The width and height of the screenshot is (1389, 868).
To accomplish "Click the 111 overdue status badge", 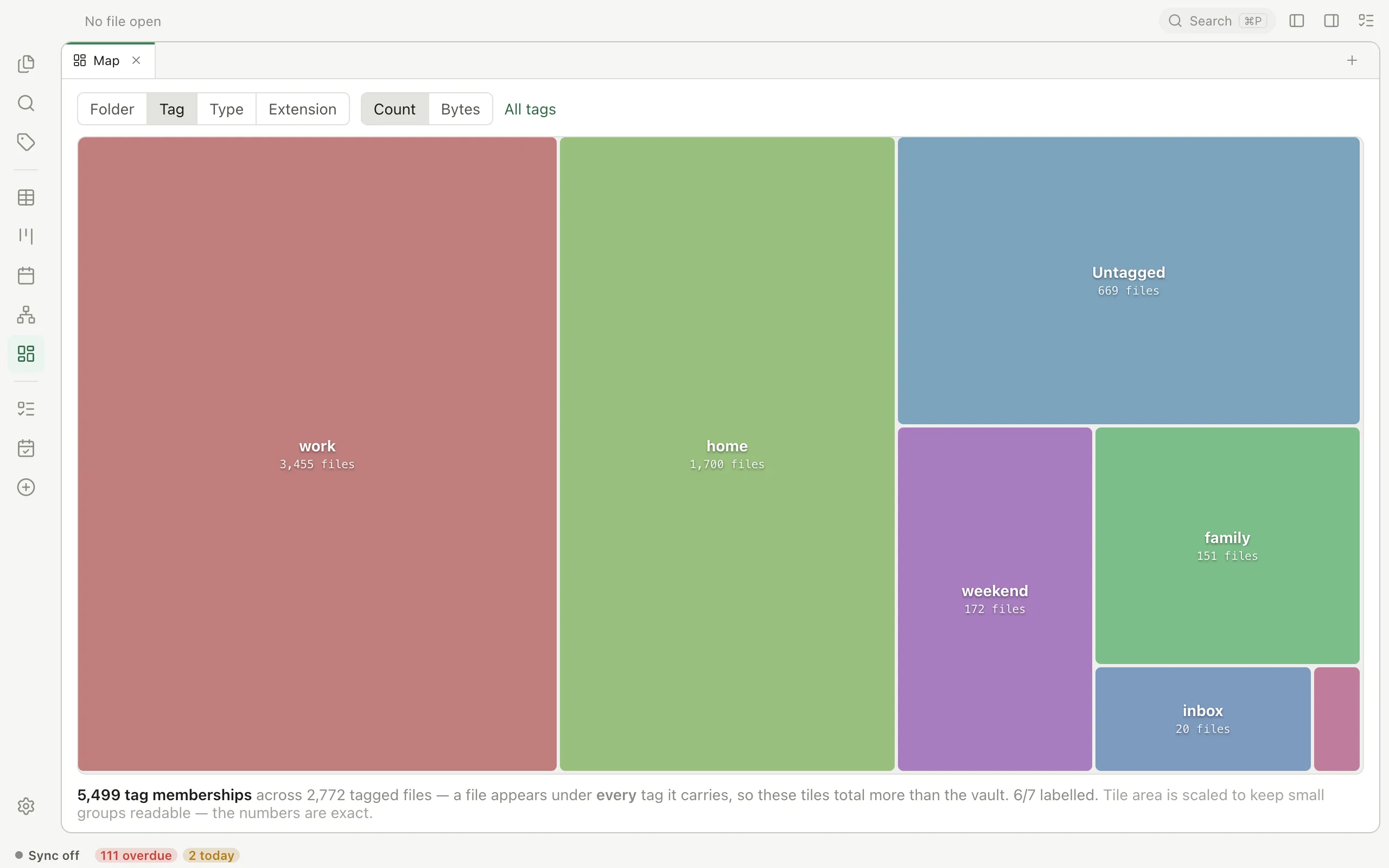I will point(136,856).
